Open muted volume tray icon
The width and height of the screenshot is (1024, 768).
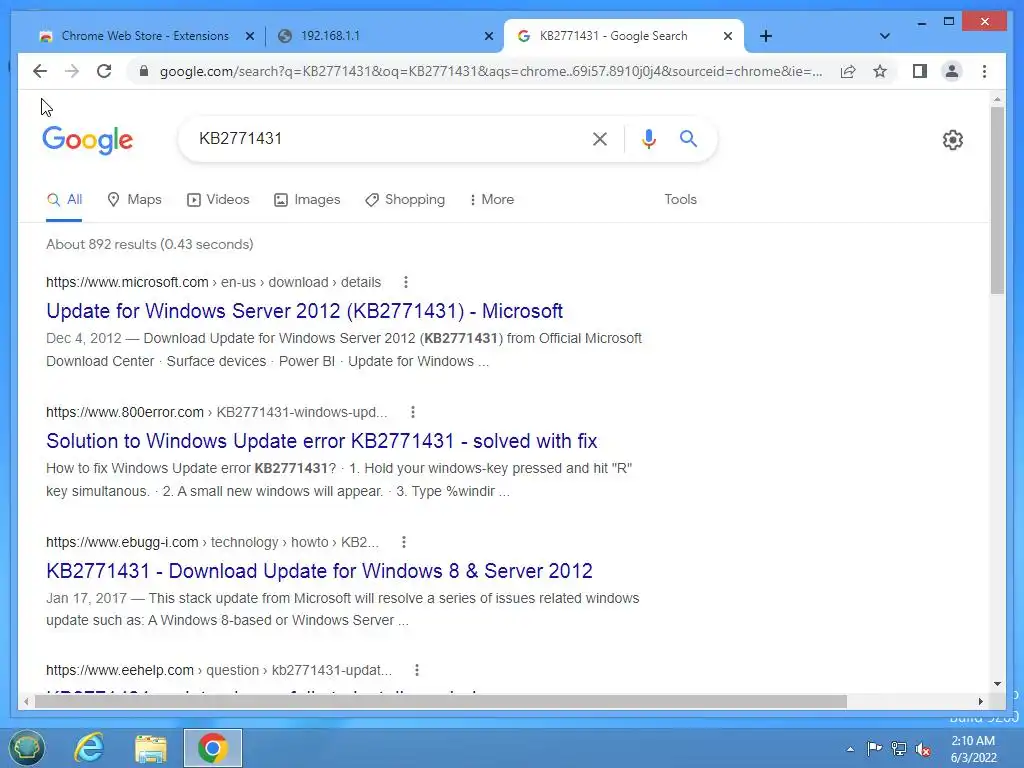923,749
